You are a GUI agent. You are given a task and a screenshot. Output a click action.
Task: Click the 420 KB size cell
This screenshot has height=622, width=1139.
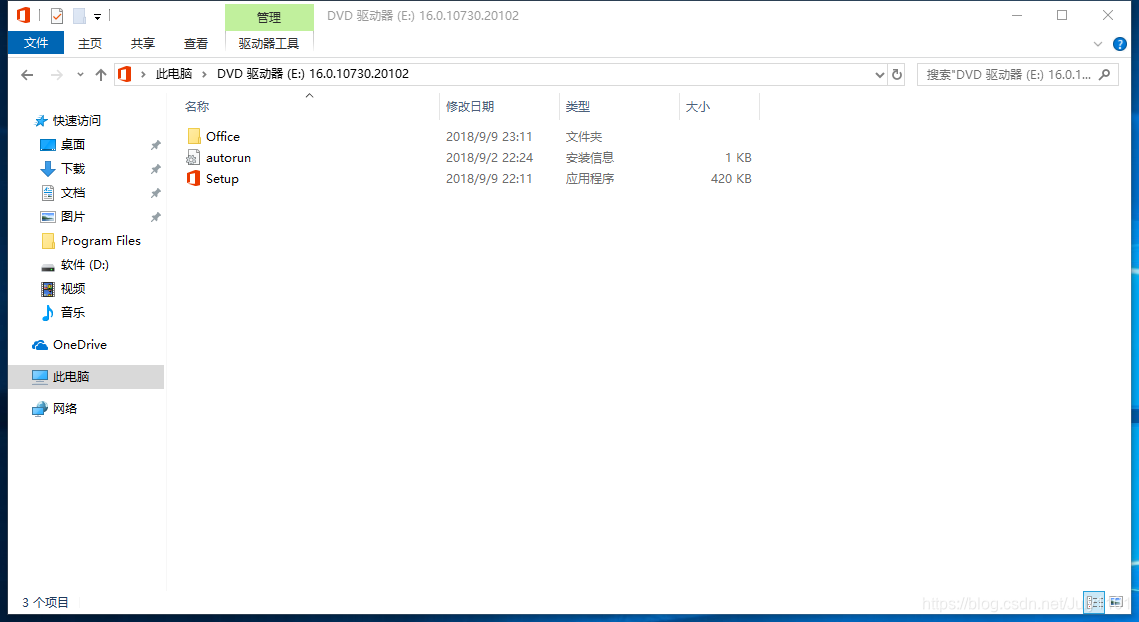click(731, 178)
